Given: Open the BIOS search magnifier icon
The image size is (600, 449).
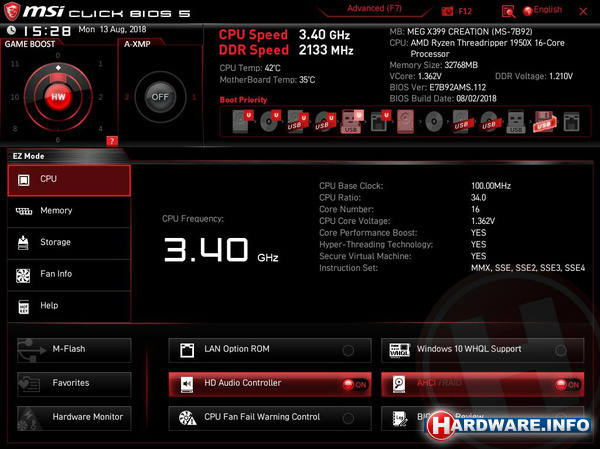Looking at the screenshot, I should [x=508, y=11].
